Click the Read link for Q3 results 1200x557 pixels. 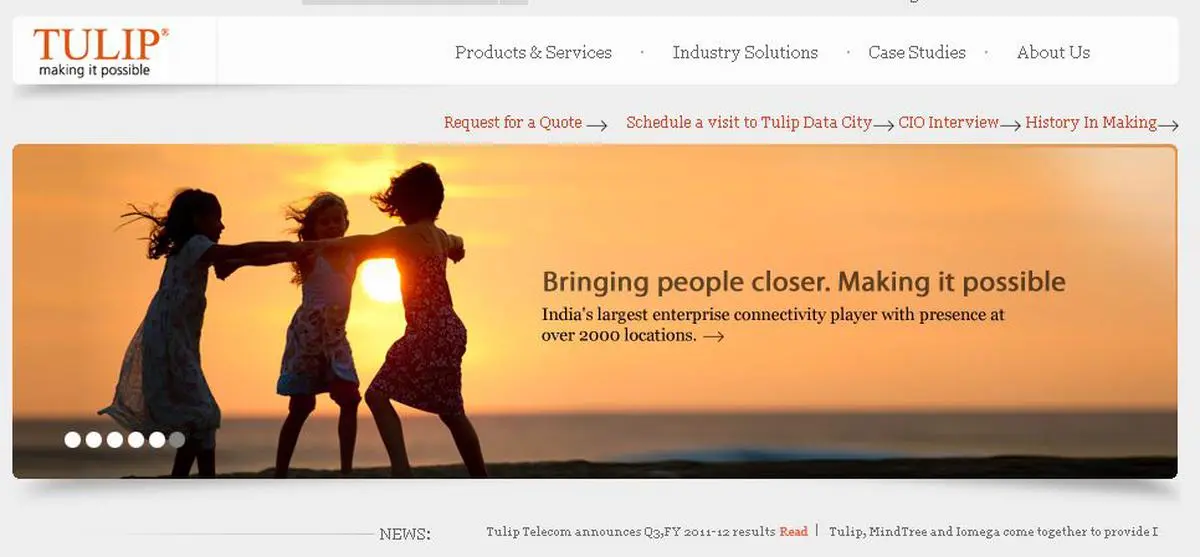[793, 531]
